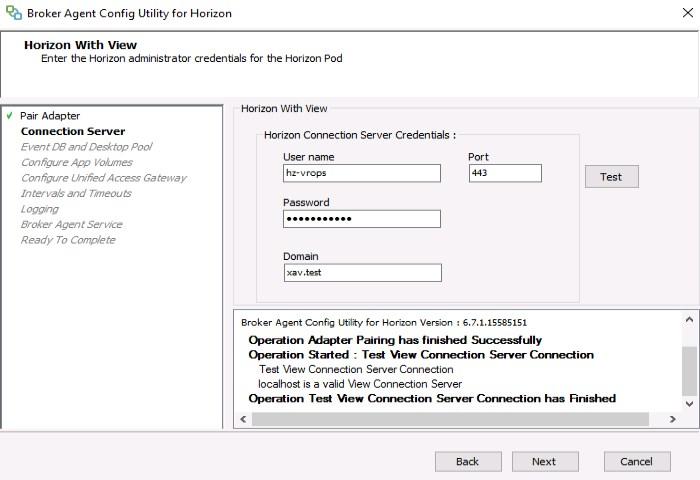Viewport: 700px width, 480px height.
Task: Click the green checkmark beside Pair Adapter
Action: coord(9,116)
